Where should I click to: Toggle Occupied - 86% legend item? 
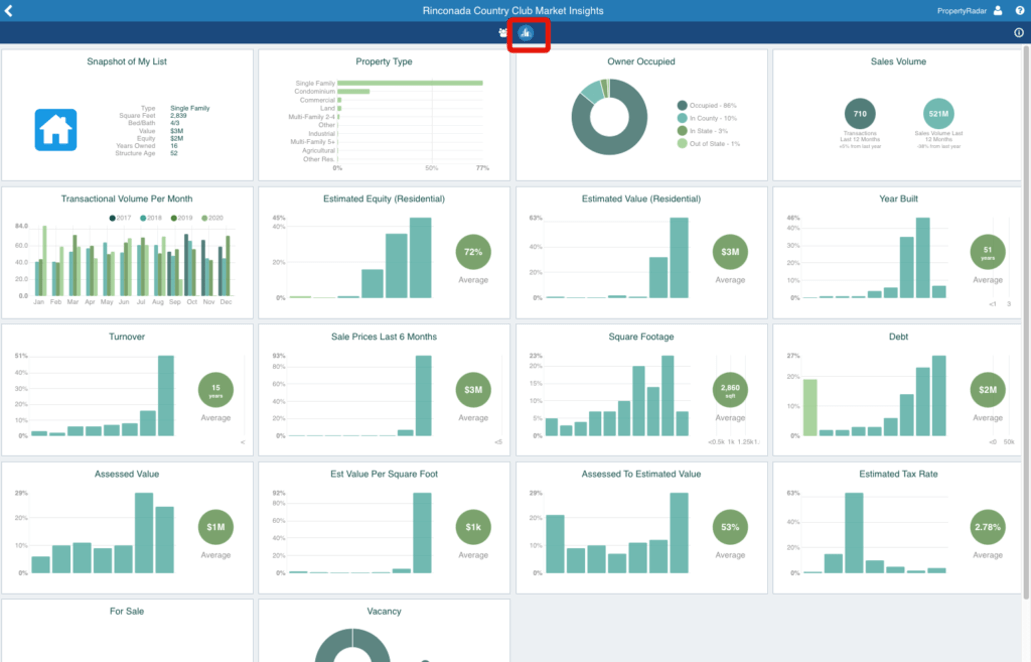point(707,105)
